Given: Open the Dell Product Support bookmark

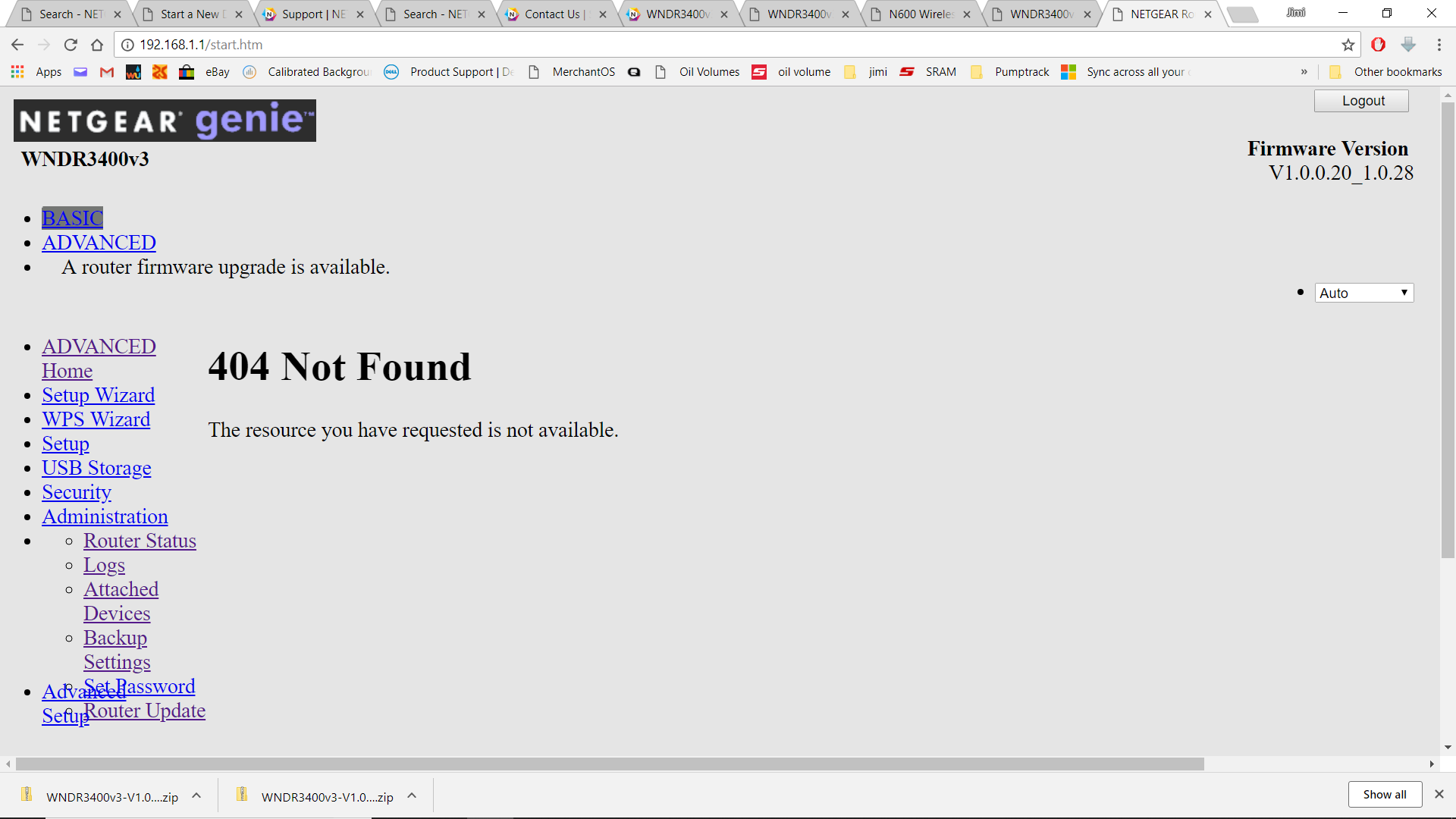Looking at the screenshot, I should 449,72.
